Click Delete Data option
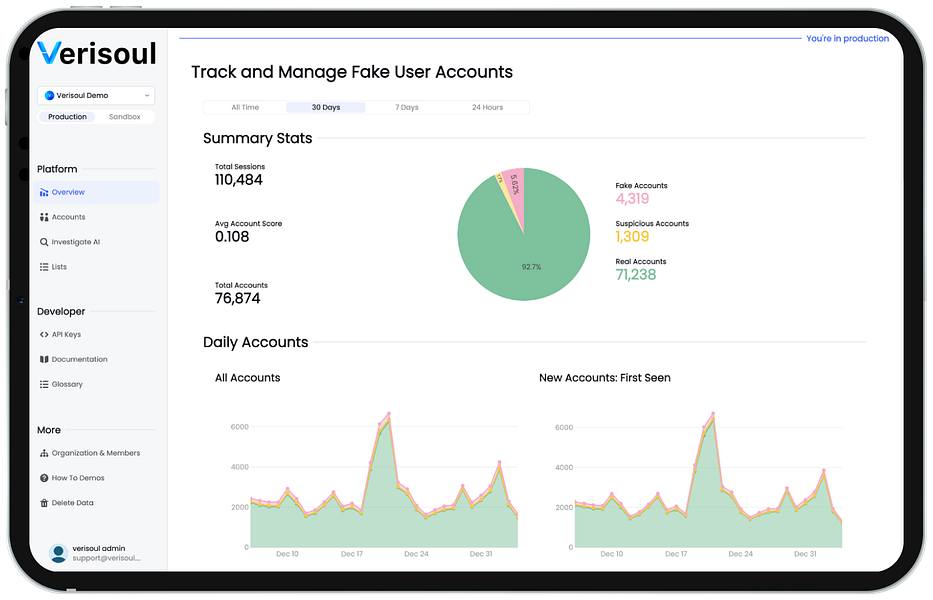 96,504
